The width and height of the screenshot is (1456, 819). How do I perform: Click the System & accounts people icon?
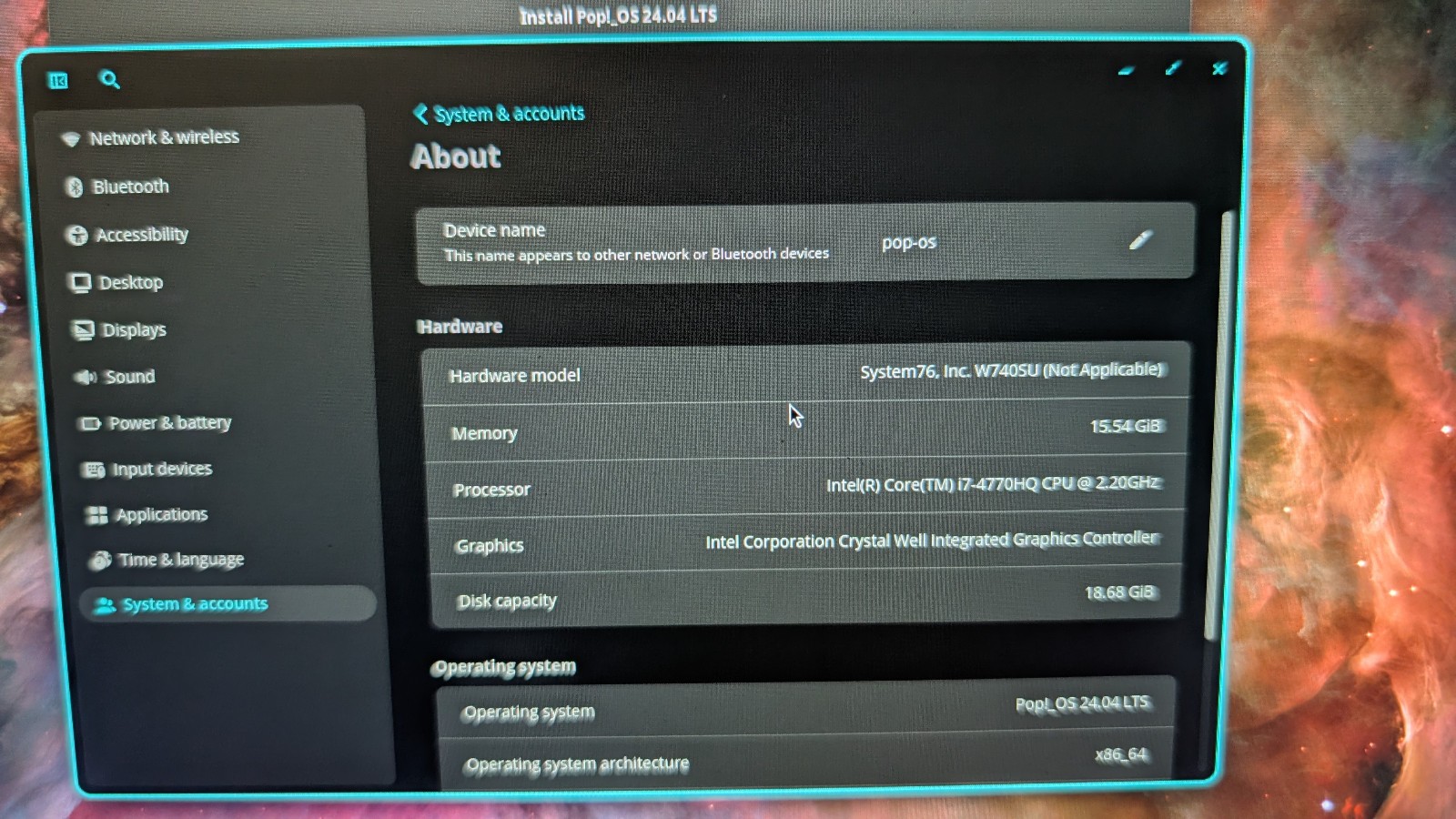[x=105, y=605]
